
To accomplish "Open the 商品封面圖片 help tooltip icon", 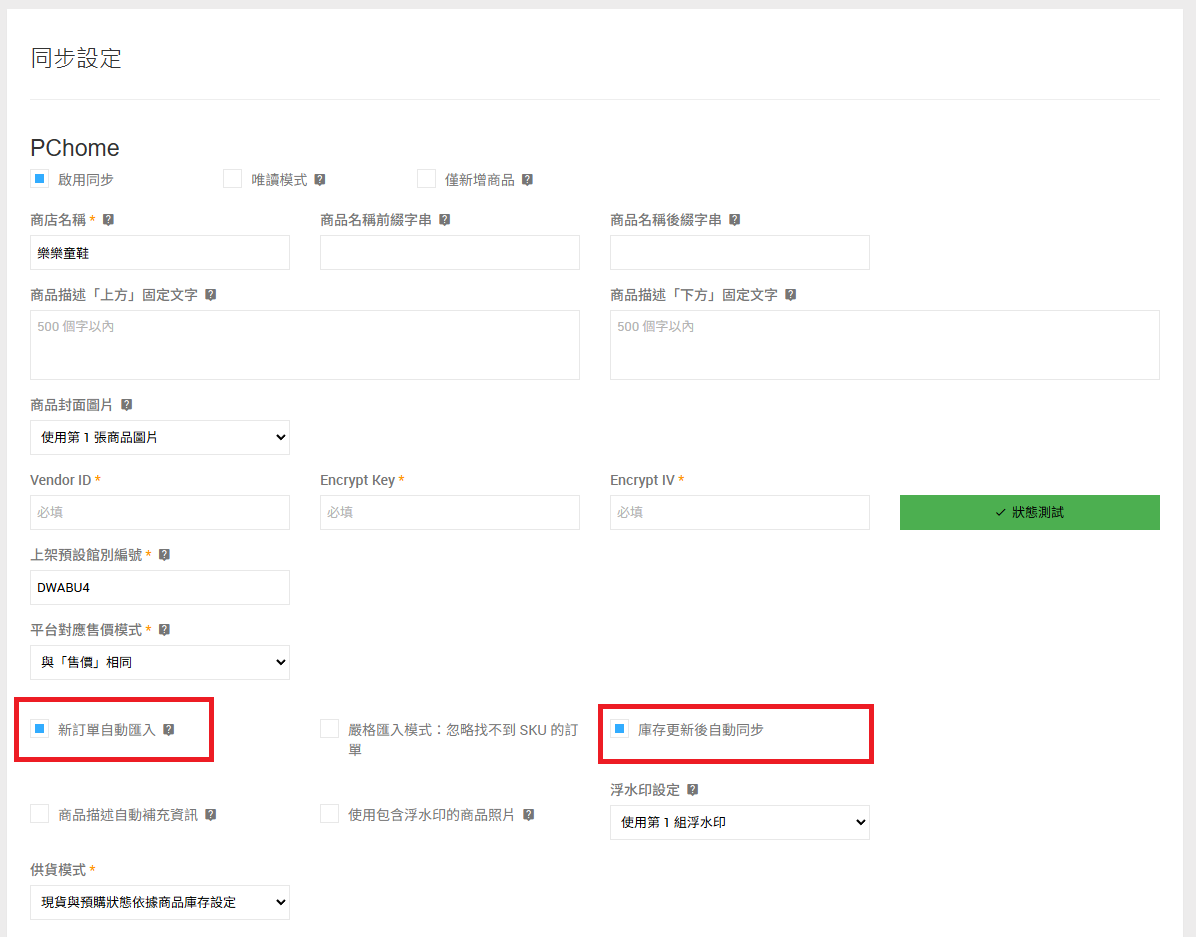I will 126,404.
